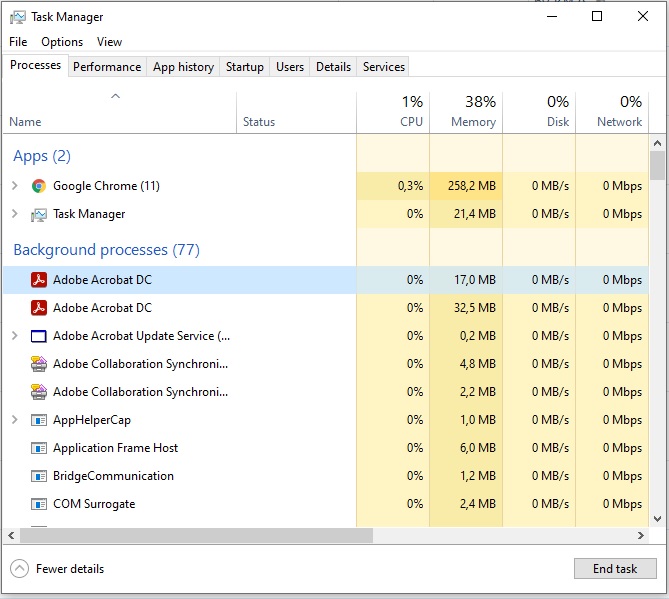
Task: Sort processes by Disk column
Action: click(x=539, y=112)
